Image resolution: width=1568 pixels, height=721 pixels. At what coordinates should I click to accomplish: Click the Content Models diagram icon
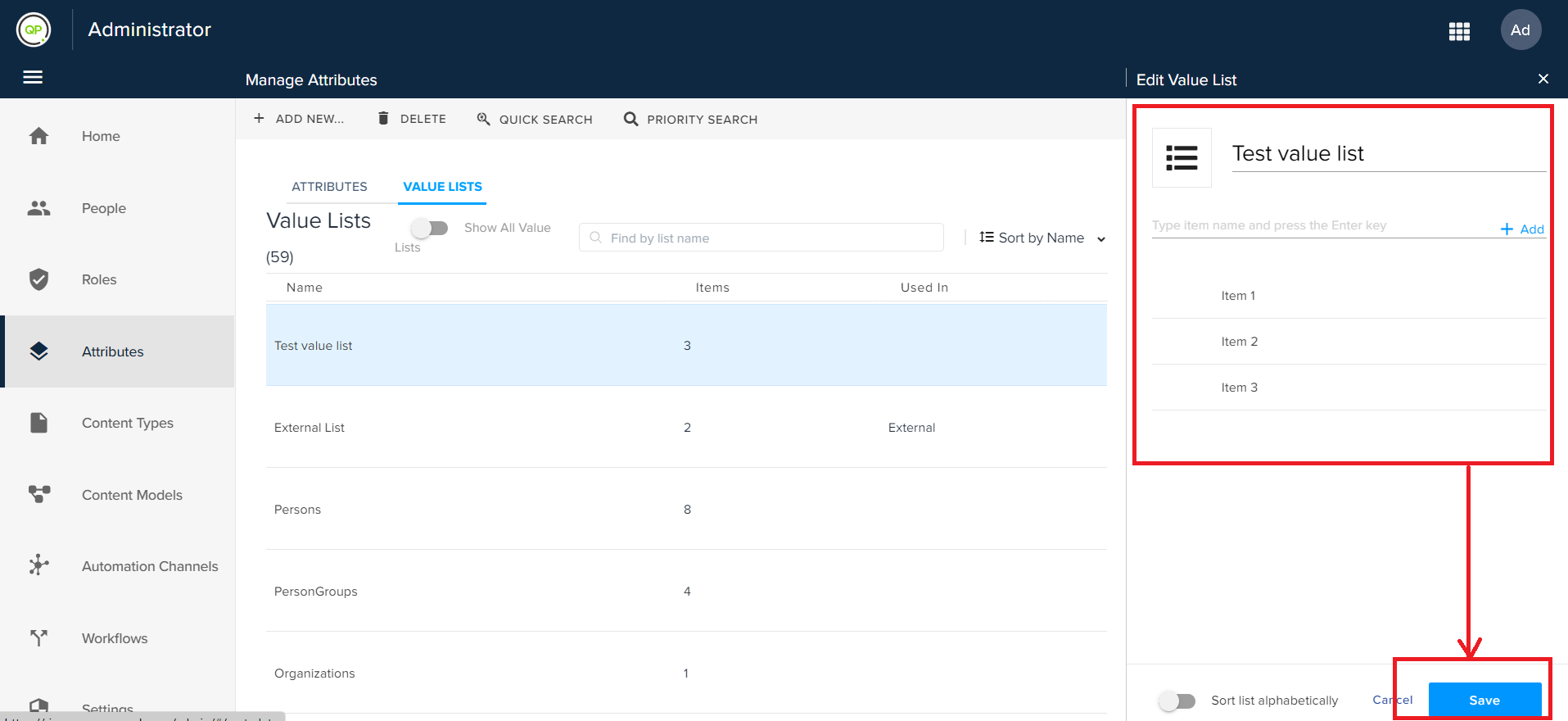pyautogui.click(x=38, y=494)
